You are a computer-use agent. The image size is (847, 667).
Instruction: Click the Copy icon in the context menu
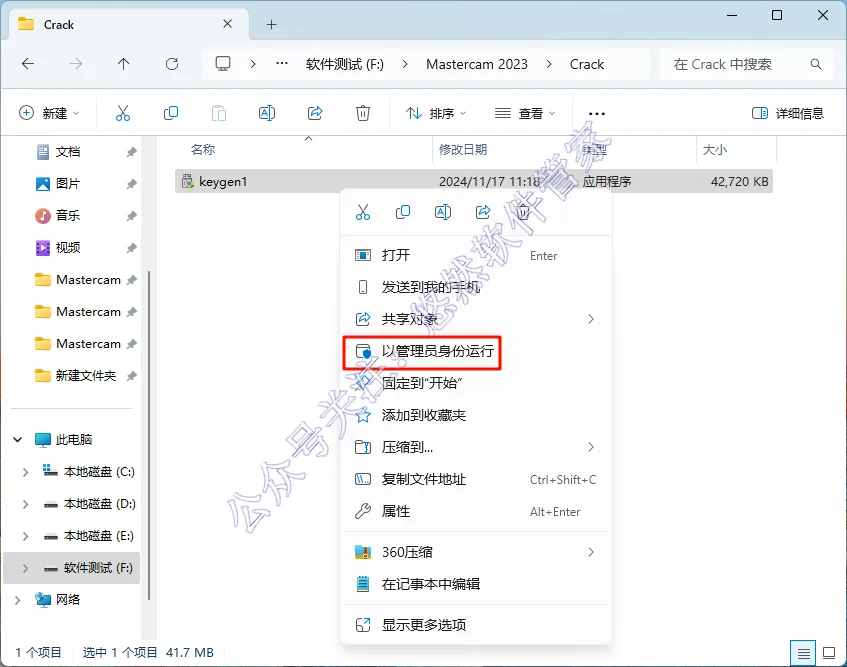(x=403, y=212)
